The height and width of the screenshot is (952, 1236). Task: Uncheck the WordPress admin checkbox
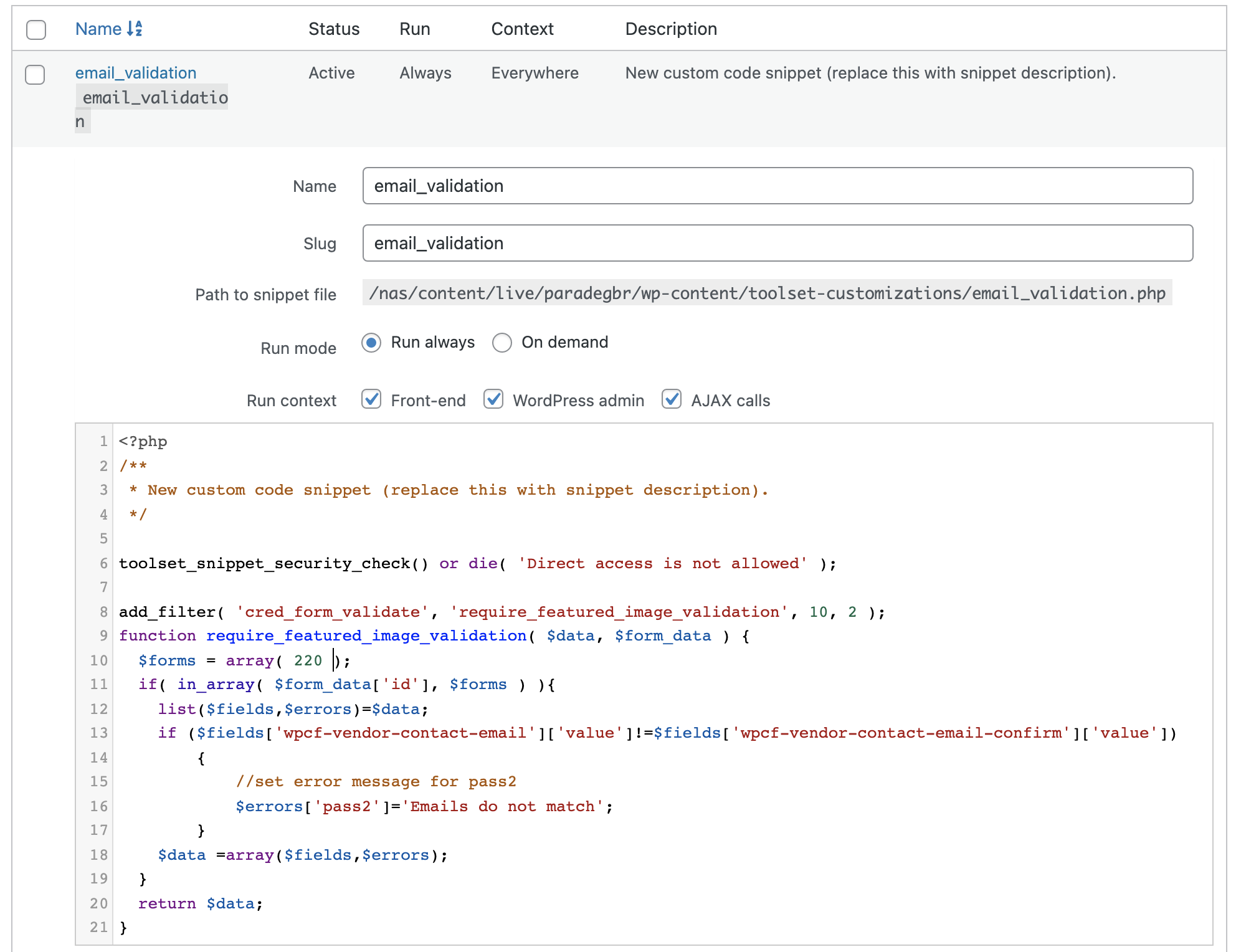click(x=493, y=399)
